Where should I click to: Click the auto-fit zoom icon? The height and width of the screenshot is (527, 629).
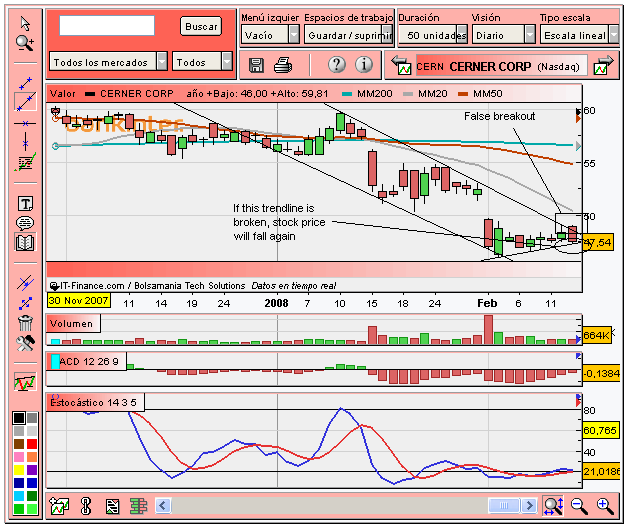click(x=553, y=506)
